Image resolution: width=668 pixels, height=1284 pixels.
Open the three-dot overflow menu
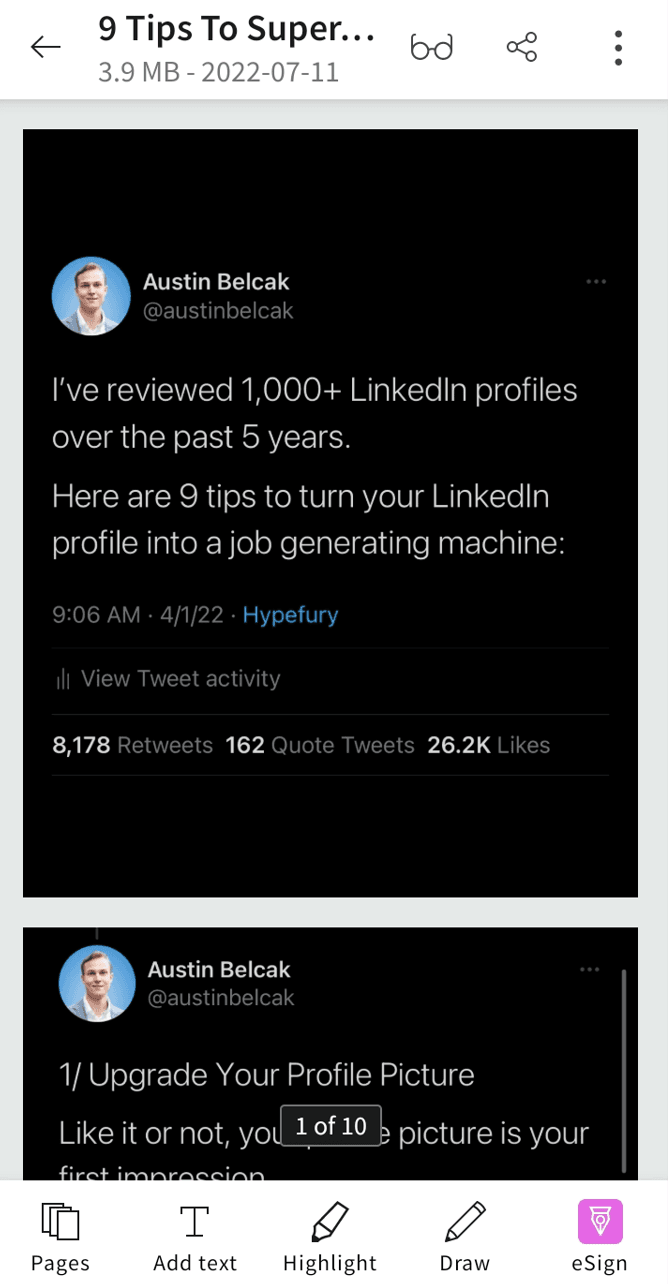pos(618,47)
